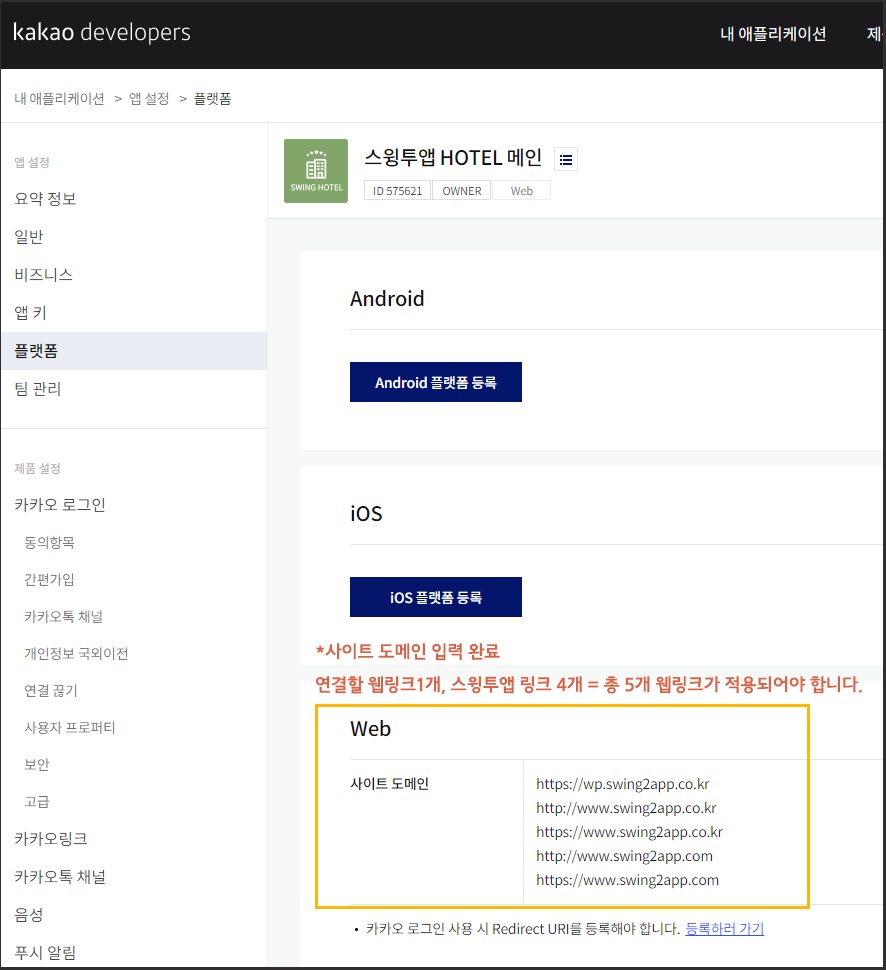
Task: Open the app list icon beside the title
Action: (565, 158)
